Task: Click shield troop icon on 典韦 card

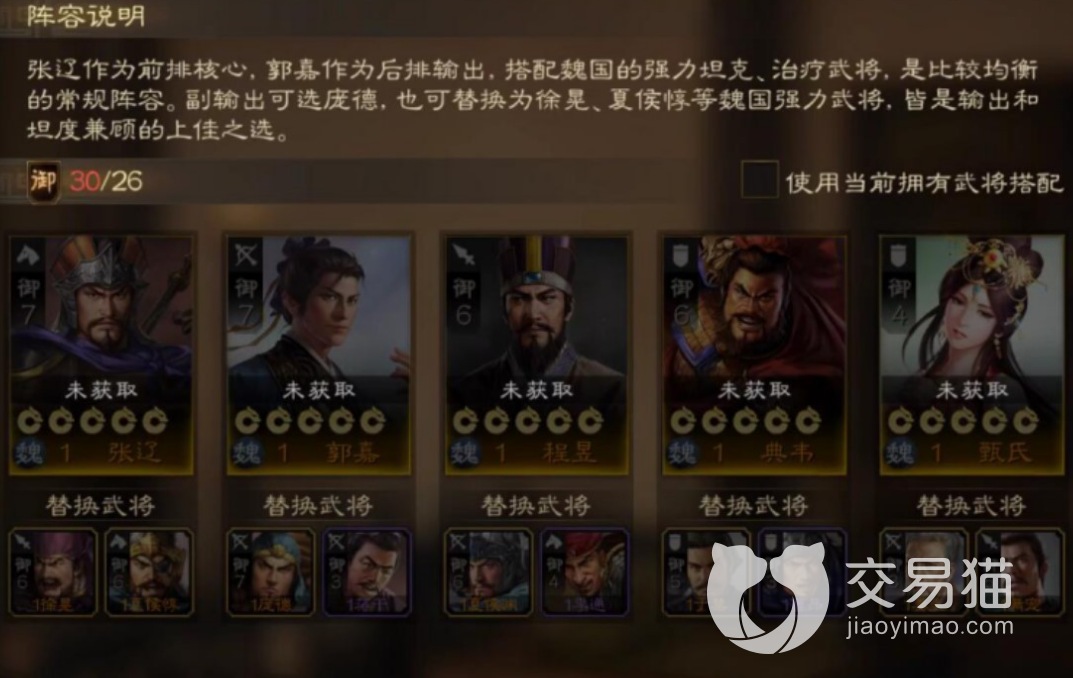Action: point(680,256)
